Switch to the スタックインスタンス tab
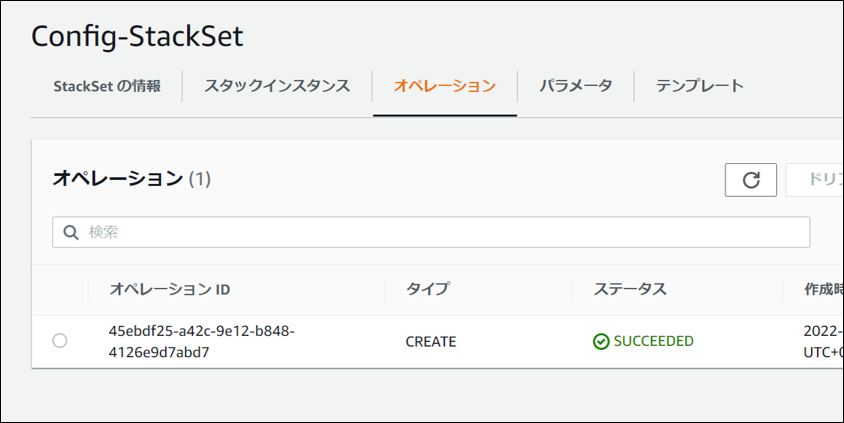Screen dimensions: 844x423 (277, 86)
